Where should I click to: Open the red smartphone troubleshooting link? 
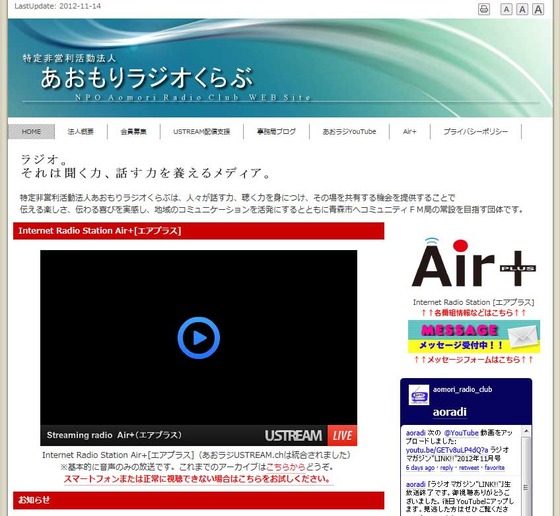pos(198,479)
